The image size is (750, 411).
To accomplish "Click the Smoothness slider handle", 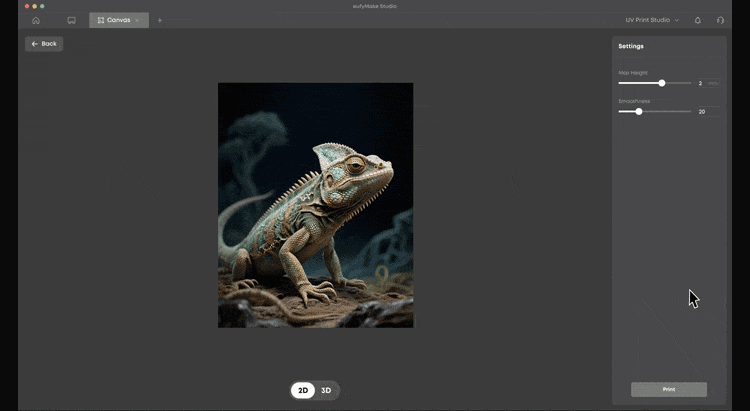I will pos(639,111).
